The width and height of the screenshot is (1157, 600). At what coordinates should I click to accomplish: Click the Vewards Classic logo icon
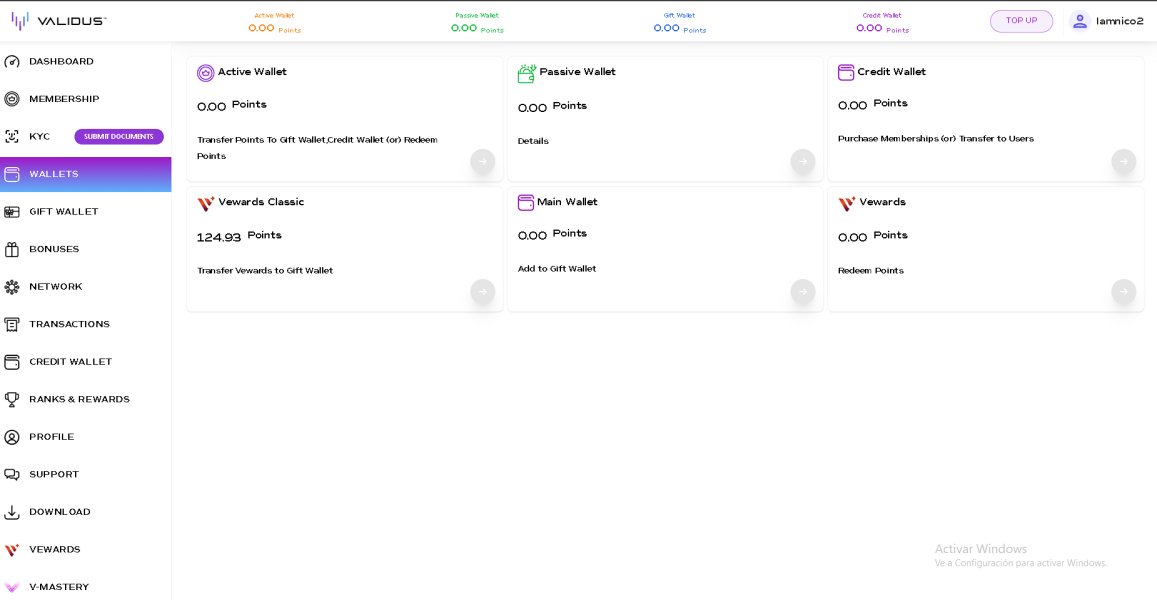(206, 203)
